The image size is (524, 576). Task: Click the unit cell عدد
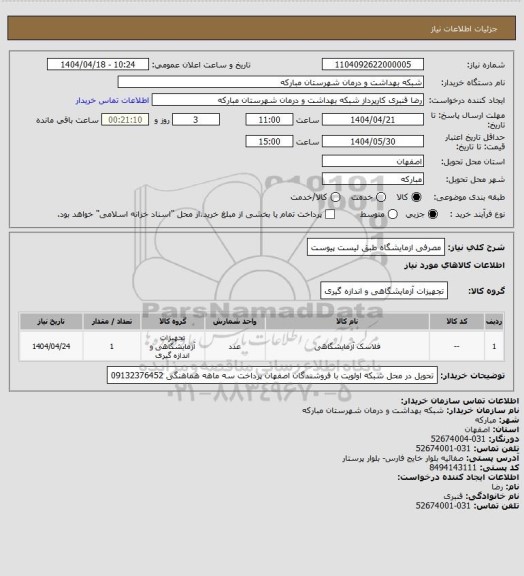(x=235, y=346)
